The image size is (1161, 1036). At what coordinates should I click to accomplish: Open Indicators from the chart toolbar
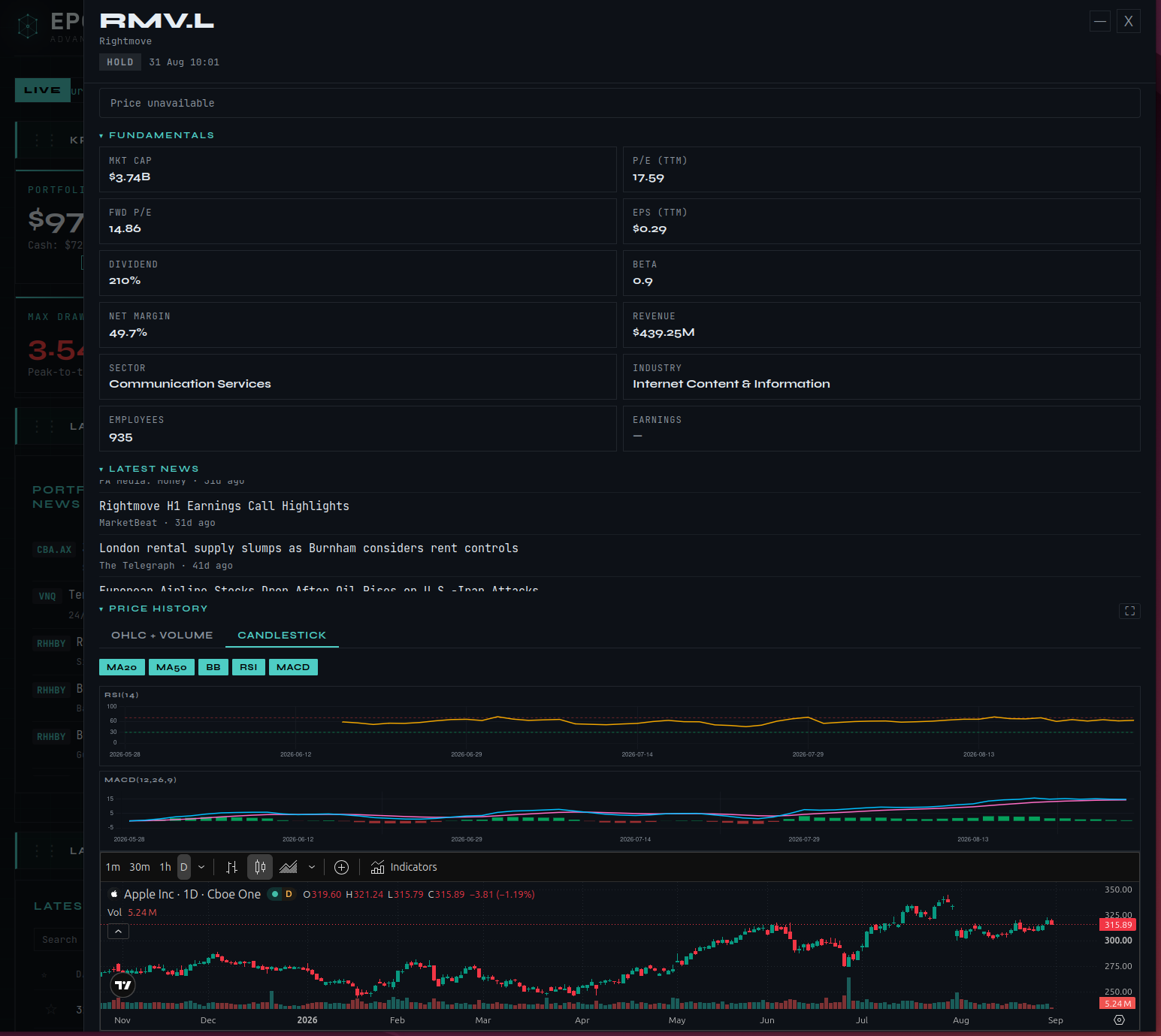pyautogui.click(x=404, y=867)
